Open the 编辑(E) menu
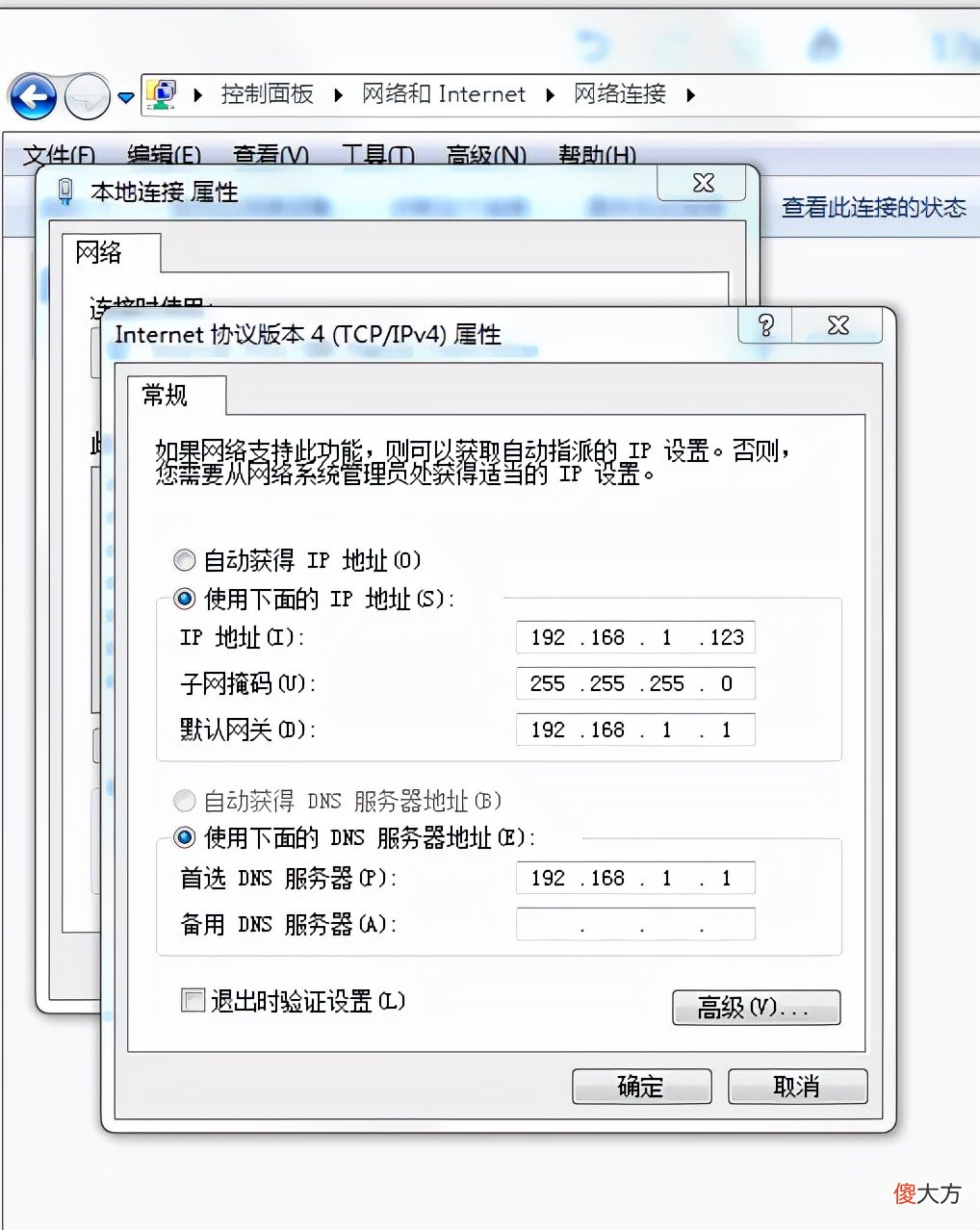 click(165, 154)
